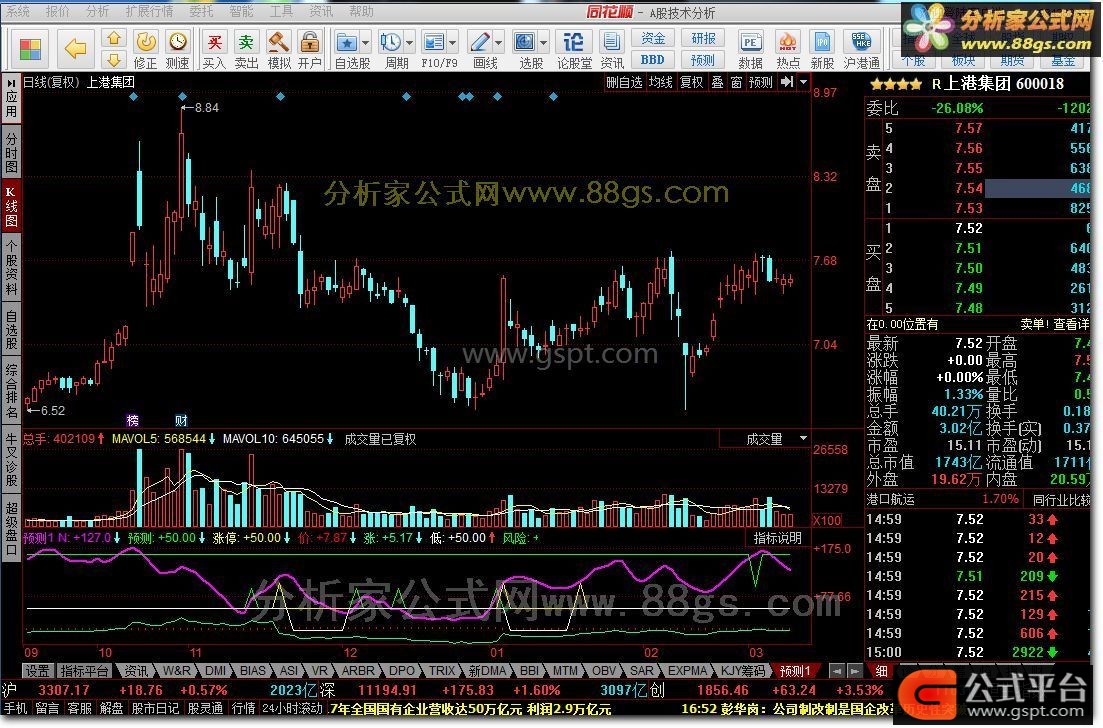
Task: Switch to the EXPMA indicator tab
Action: pos(687,670)
